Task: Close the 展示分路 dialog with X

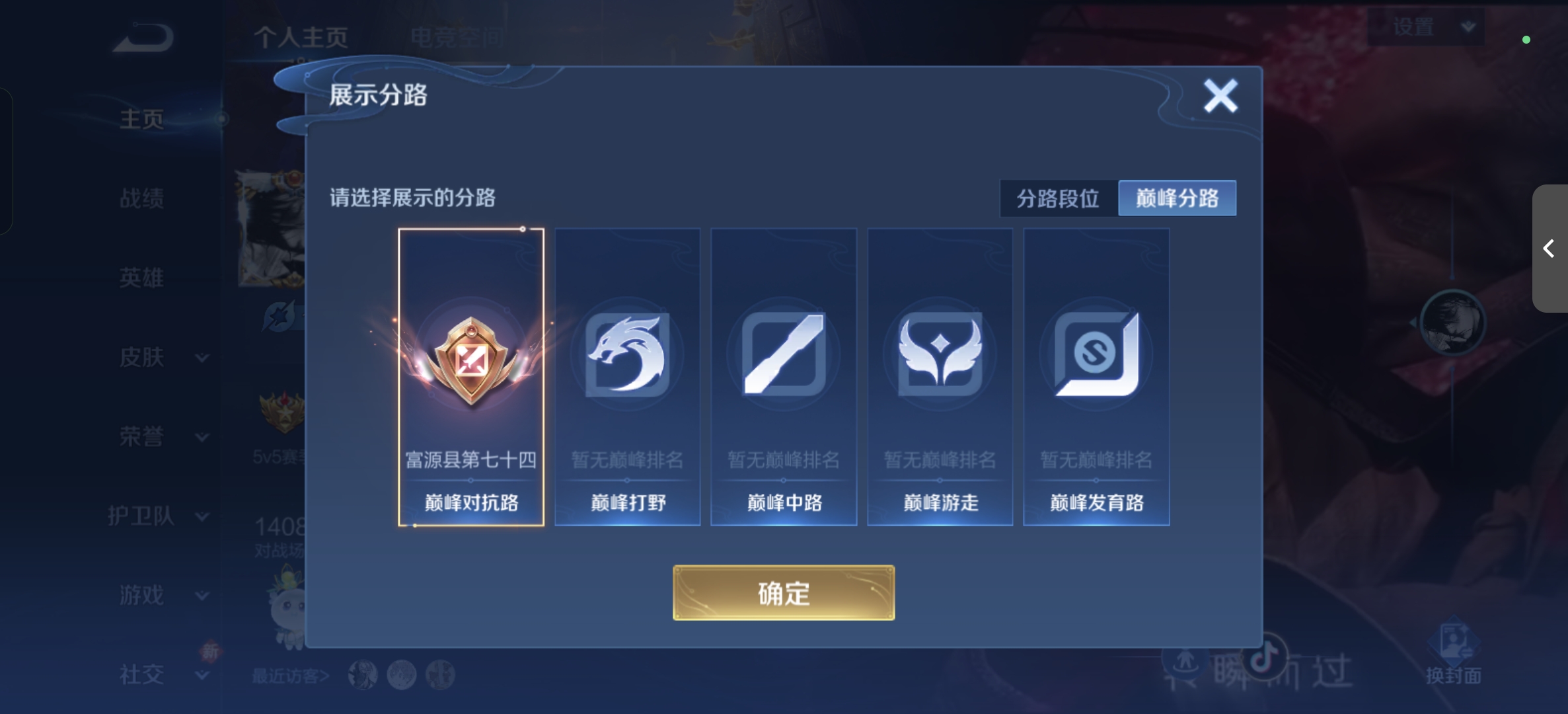Action: click(x=1220, y=97)
